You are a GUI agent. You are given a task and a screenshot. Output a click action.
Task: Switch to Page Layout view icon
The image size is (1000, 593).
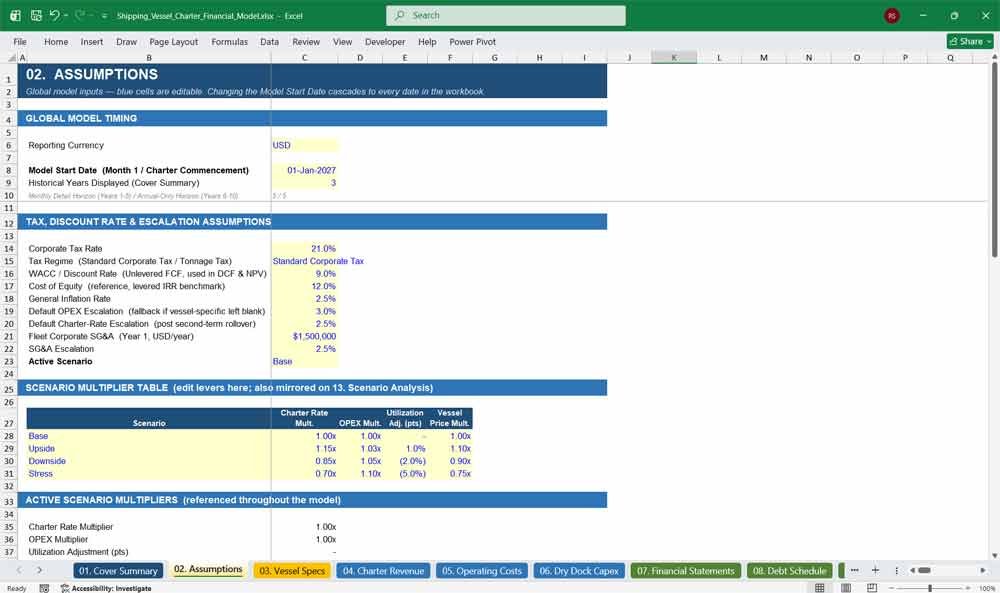point(846,588)
